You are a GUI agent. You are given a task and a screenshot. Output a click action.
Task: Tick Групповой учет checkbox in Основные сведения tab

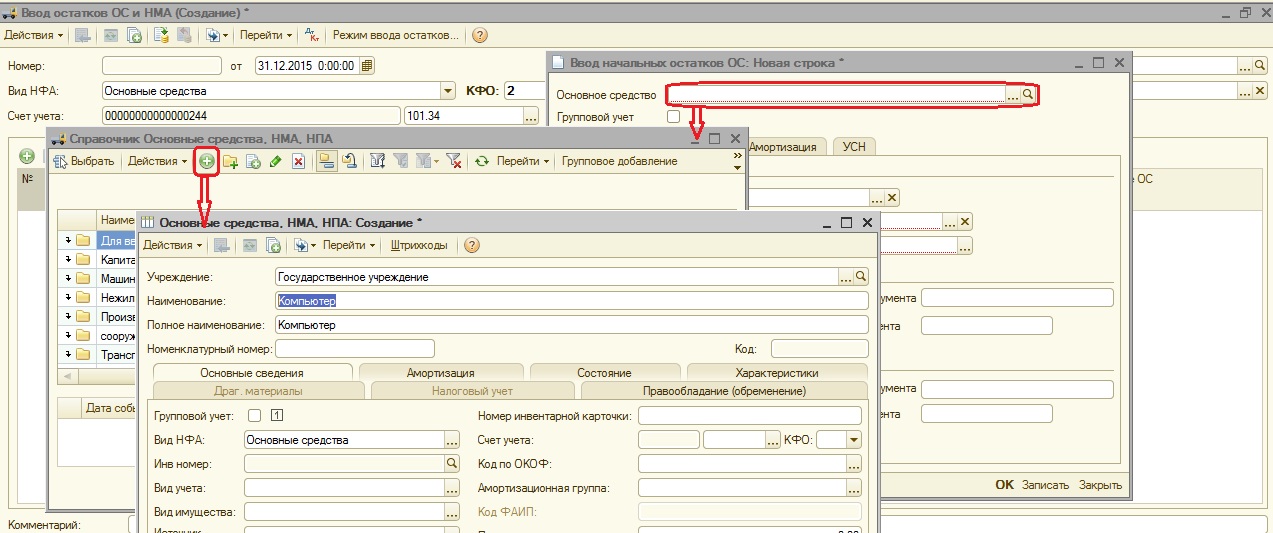point(254,416)
